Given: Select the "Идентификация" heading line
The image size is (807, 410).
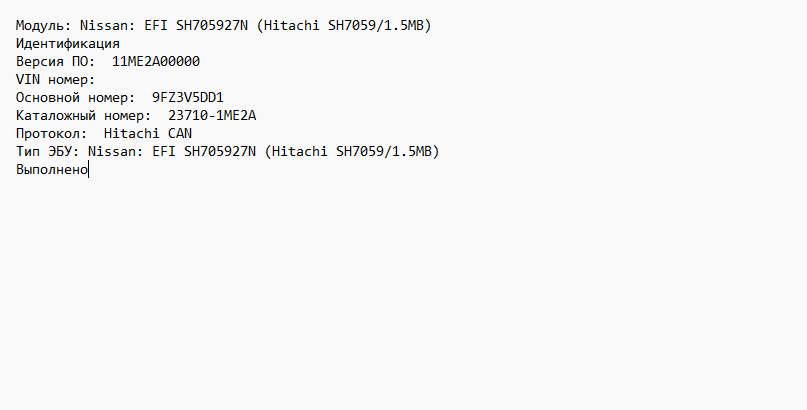Looking at the screenshot, I should point(68,43).
